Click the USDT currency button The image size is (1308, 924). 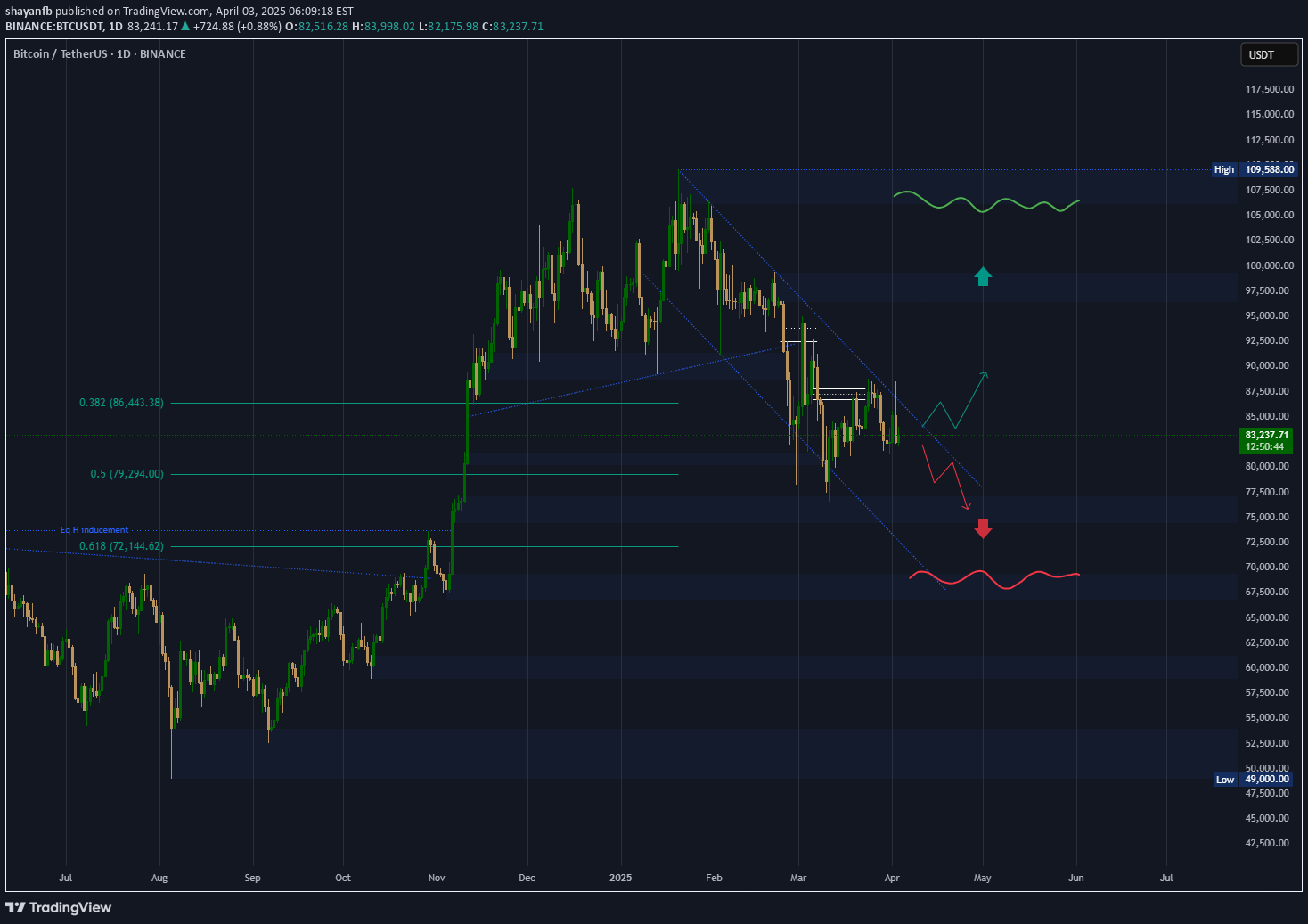click(x=1269, y=55)
